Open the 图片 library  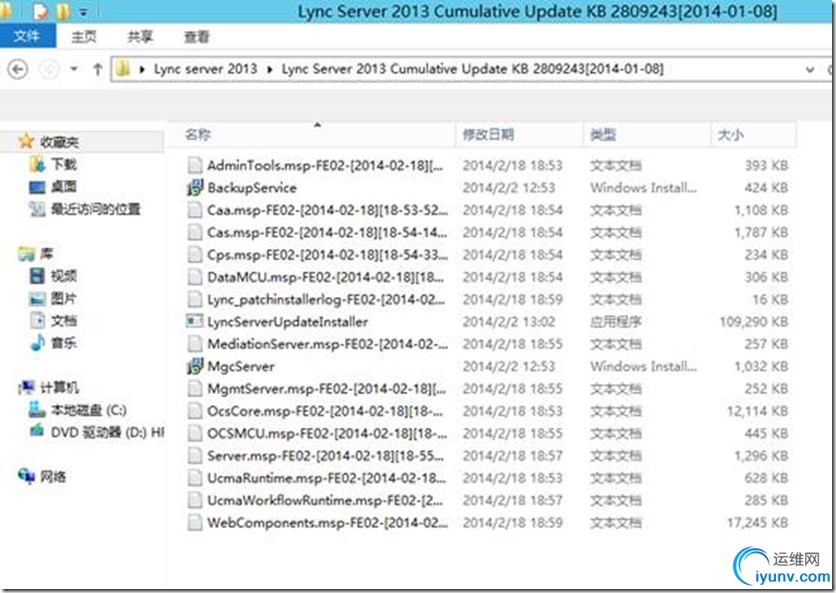pos(63,298)
